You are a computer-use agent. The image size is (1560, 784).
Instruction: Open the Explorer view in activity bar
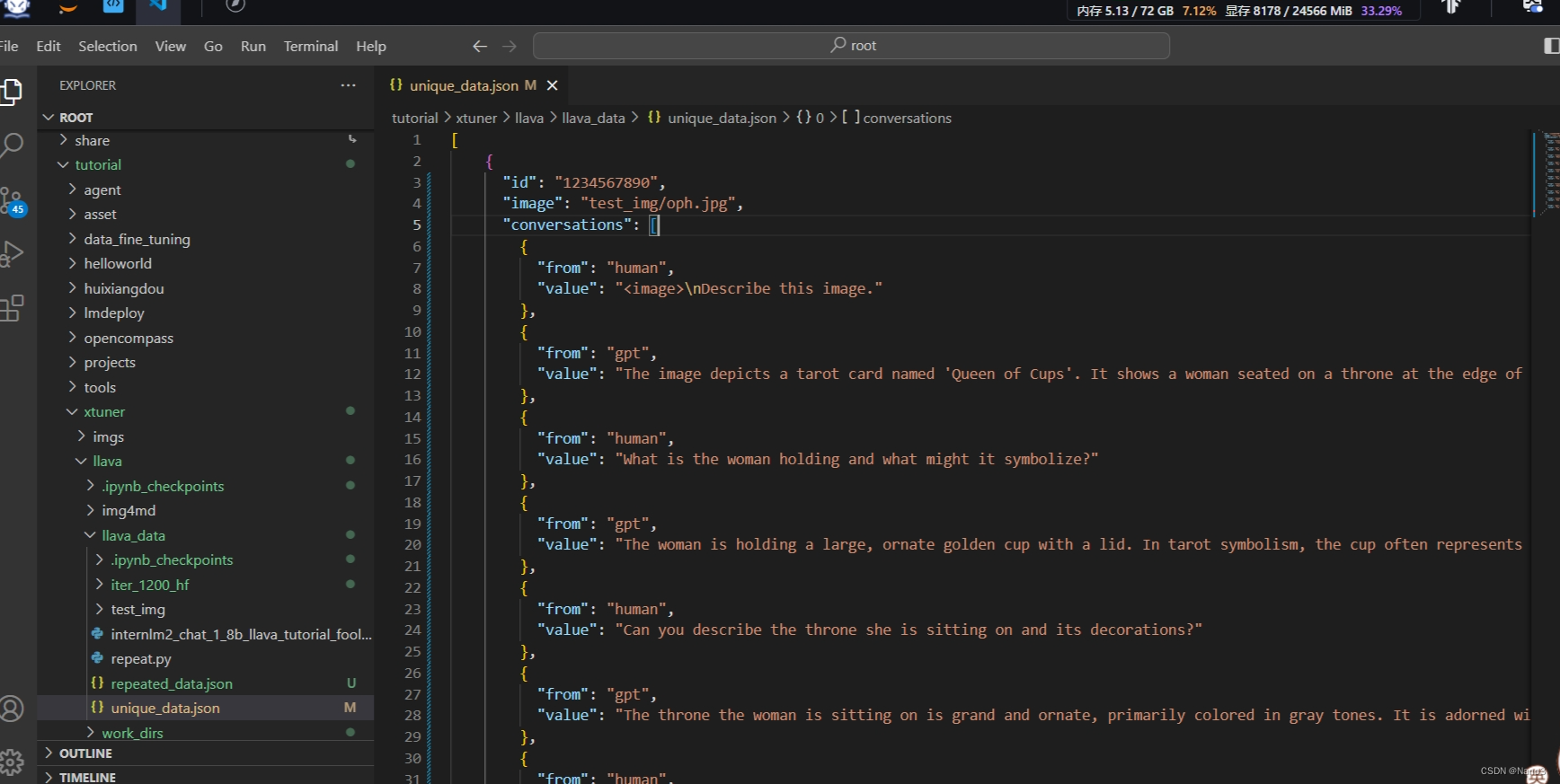tap(11, 92)
